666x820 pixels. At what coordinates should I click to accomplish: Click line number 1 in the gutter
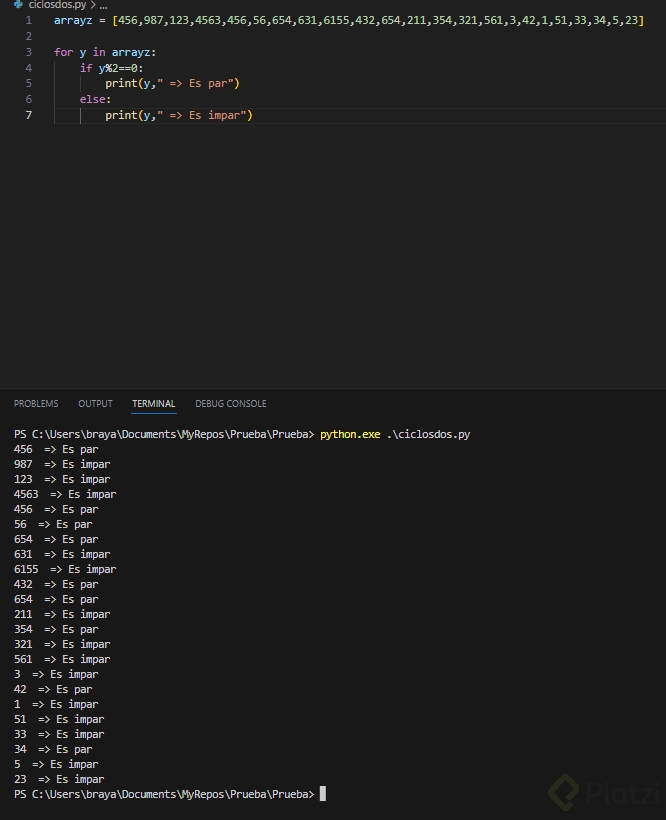(x=29, y=20)
